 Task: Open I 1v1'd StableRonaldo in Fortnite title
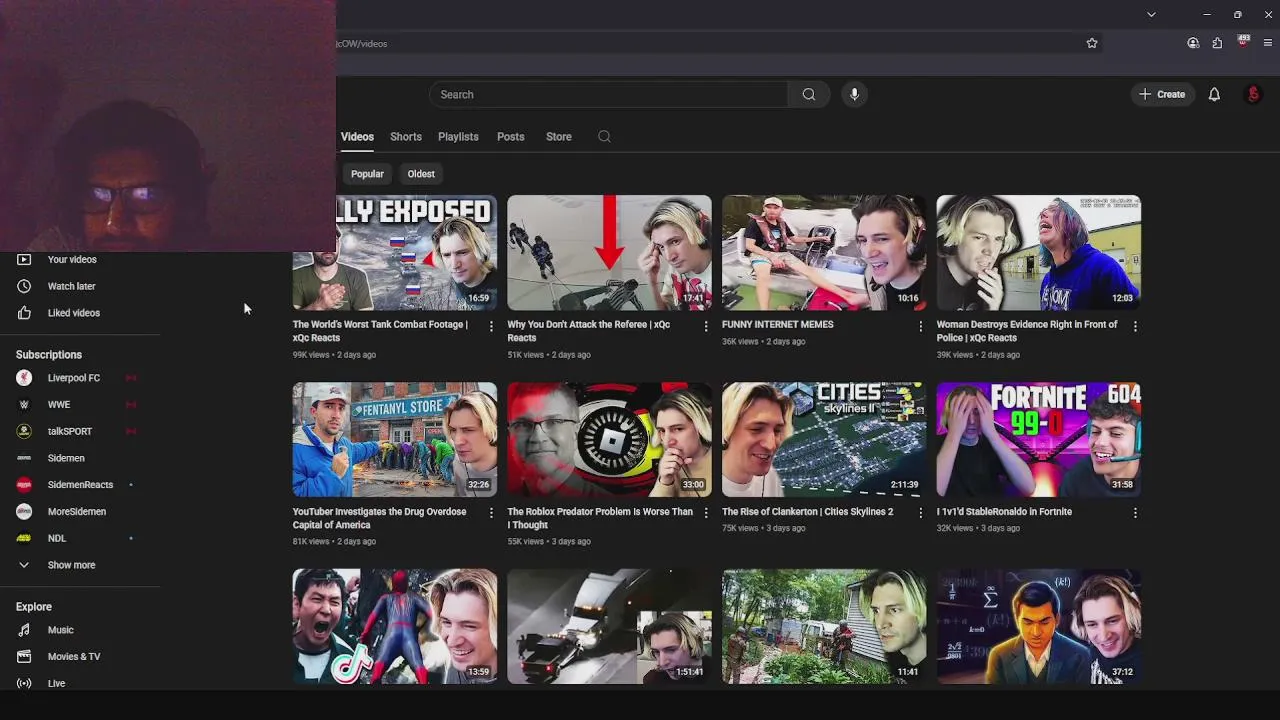[x=1004, y=512]
